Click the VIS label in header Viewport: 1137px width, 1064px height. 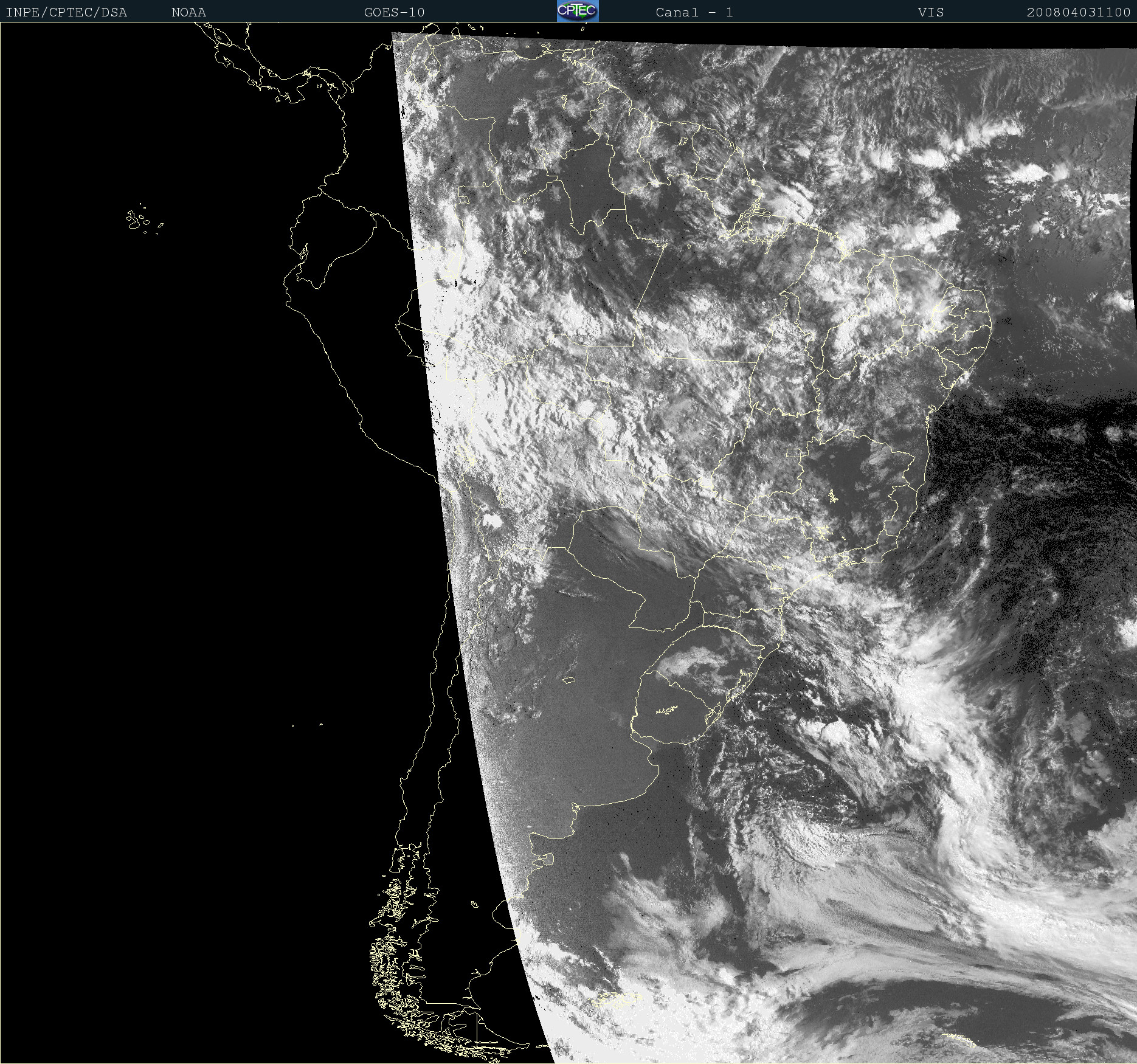click(x=931, y=12)
